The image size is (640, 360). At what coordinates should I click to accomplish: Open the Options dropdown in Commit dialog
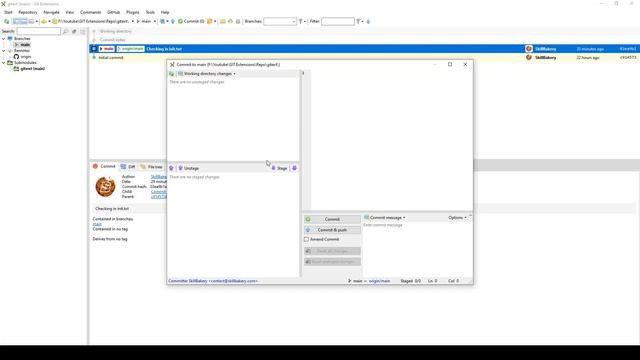pos(457,218)
